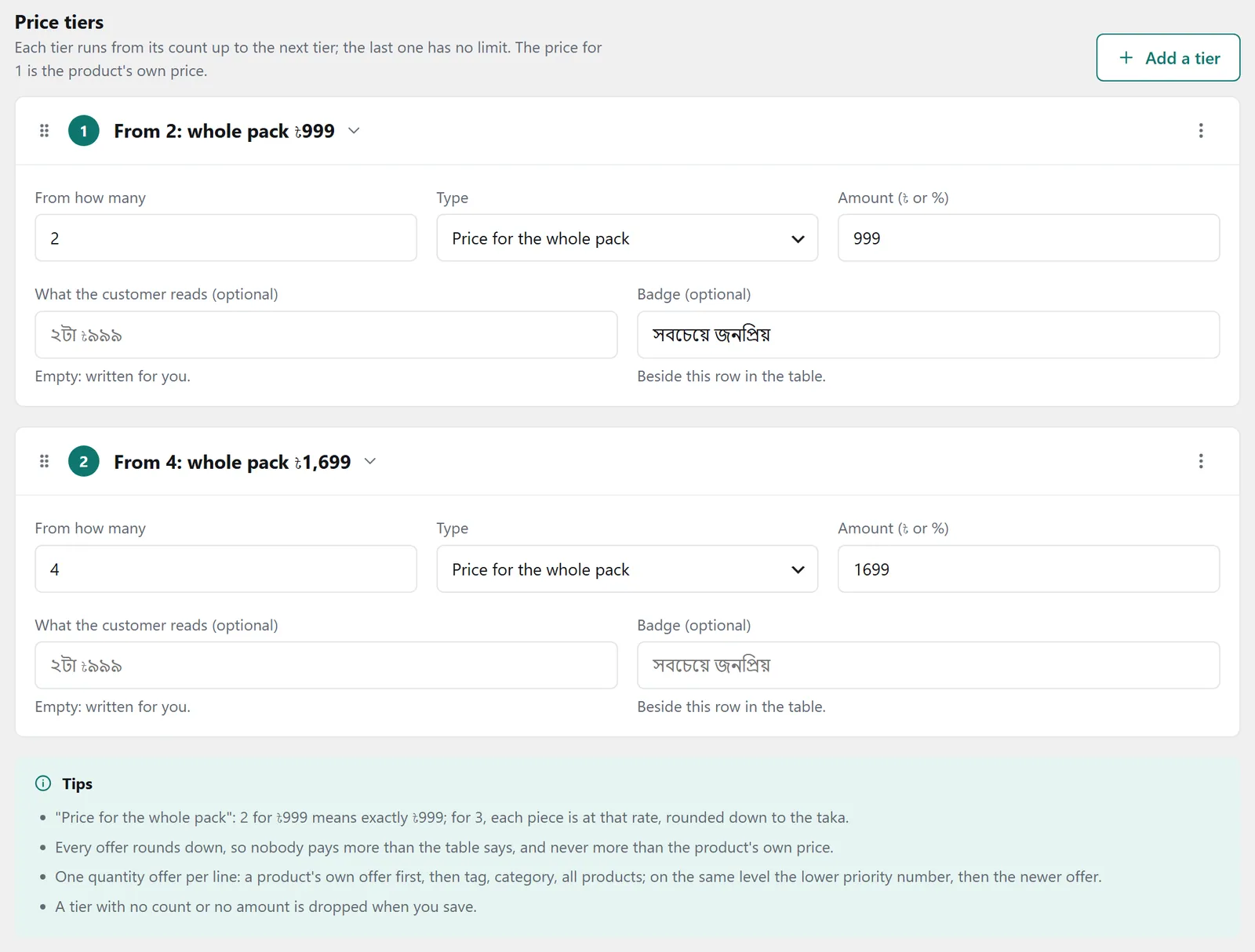Focus the 'From how many' field showing 4

point(226,569)
